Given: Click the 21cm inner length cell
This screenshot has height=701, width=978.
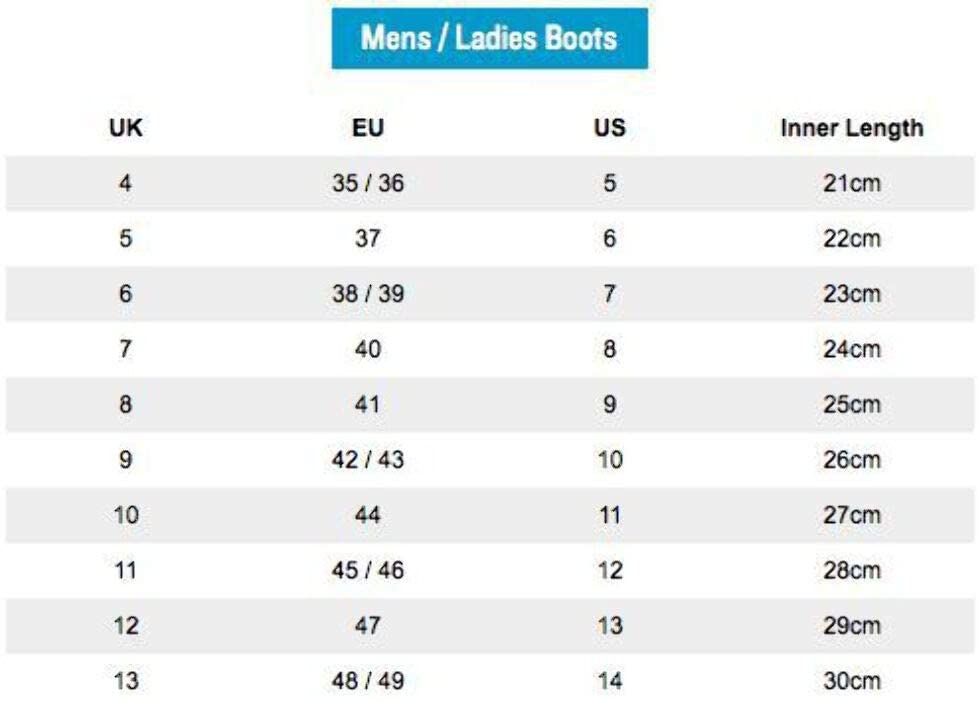Looking at the screenshot, I should (x=852, y=184).
